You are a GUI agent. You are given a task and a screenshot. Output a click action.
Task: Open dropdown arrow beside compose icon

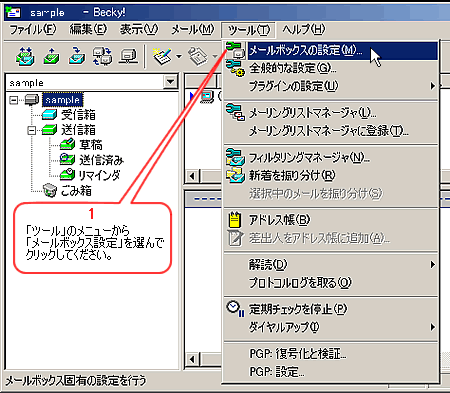[179, 56]
